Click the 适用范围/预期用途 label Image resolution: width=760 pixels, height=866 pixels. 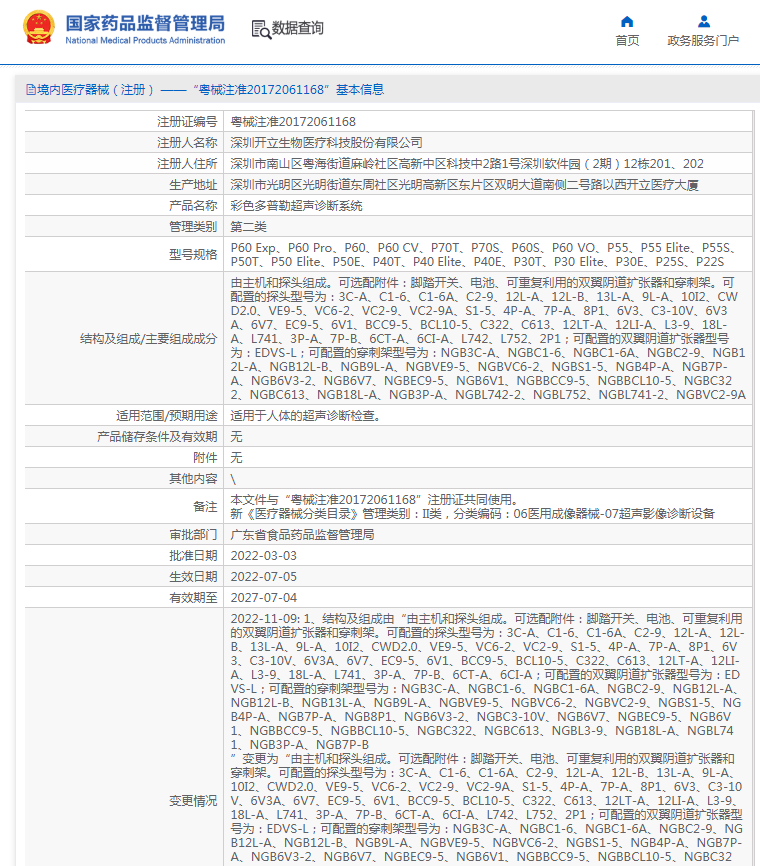(x=166, y=415)
